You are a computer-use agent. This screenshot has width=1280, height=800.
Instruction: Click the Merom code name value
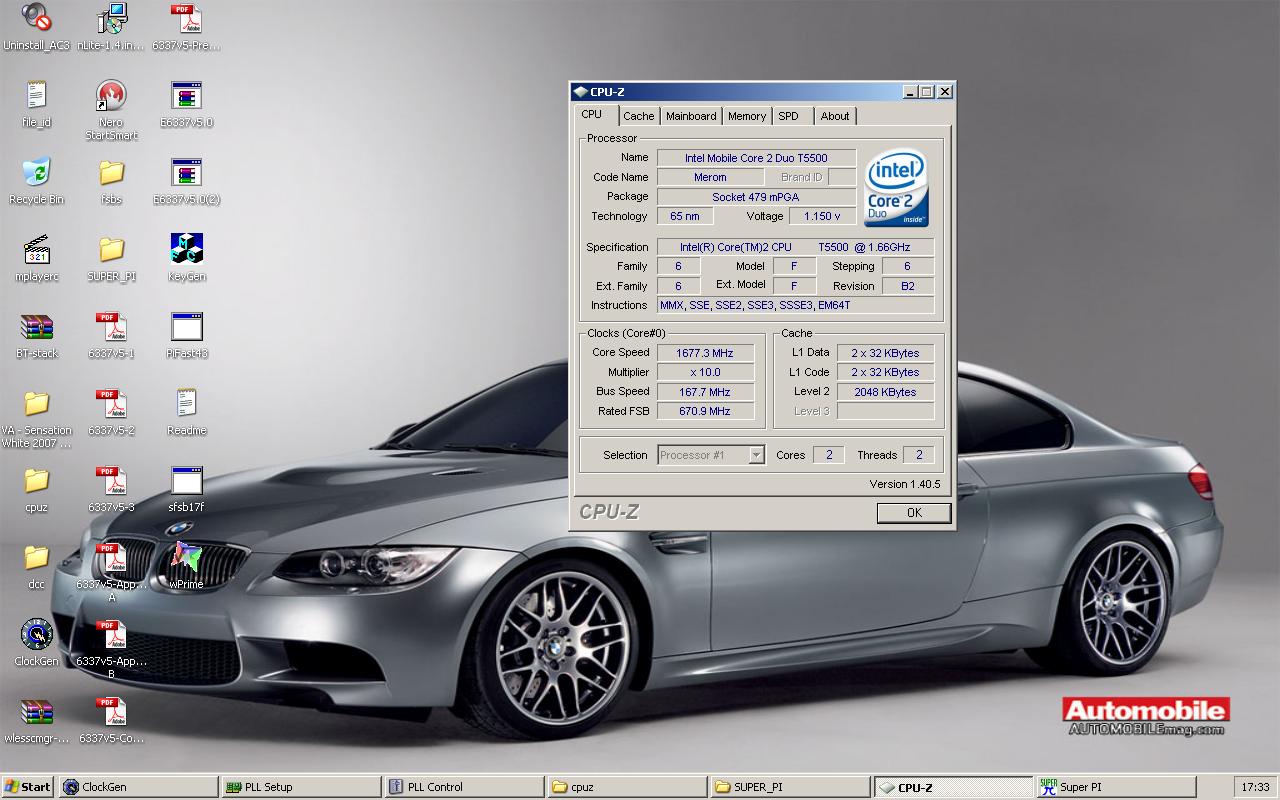(710, 177)
